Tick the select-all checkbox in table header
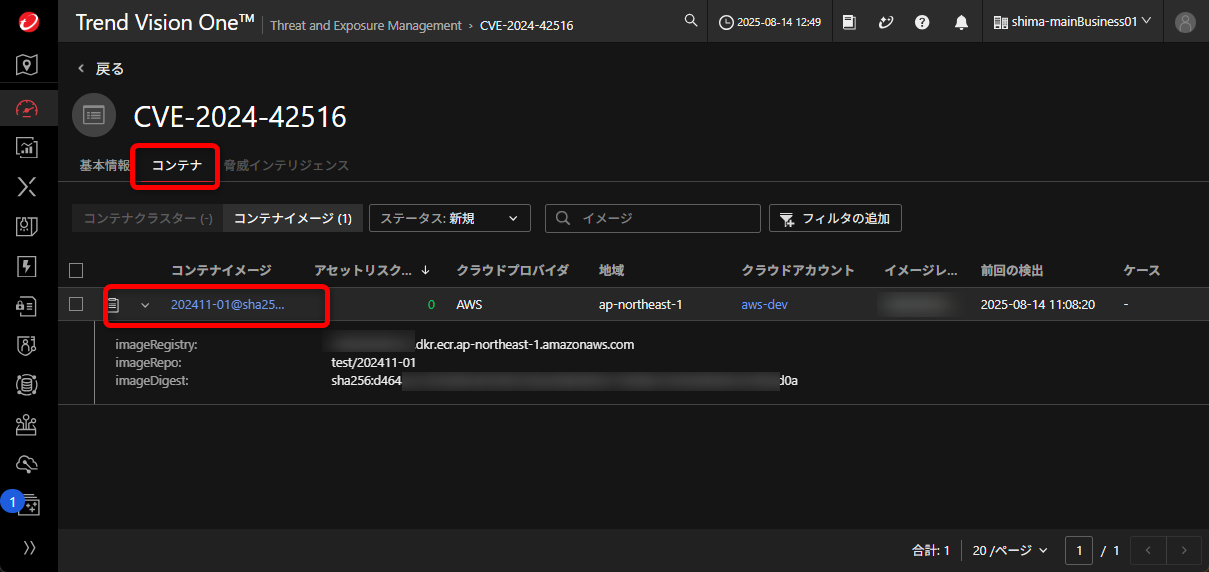The width and height of the screenshot is (1209, 572). pos(76,270)
